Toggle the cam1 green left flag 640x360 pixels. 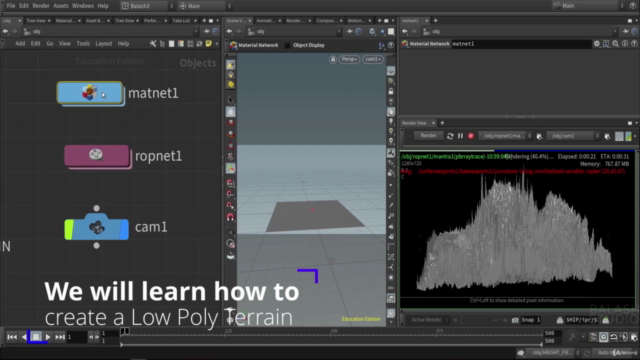click(x=69, y=229)
